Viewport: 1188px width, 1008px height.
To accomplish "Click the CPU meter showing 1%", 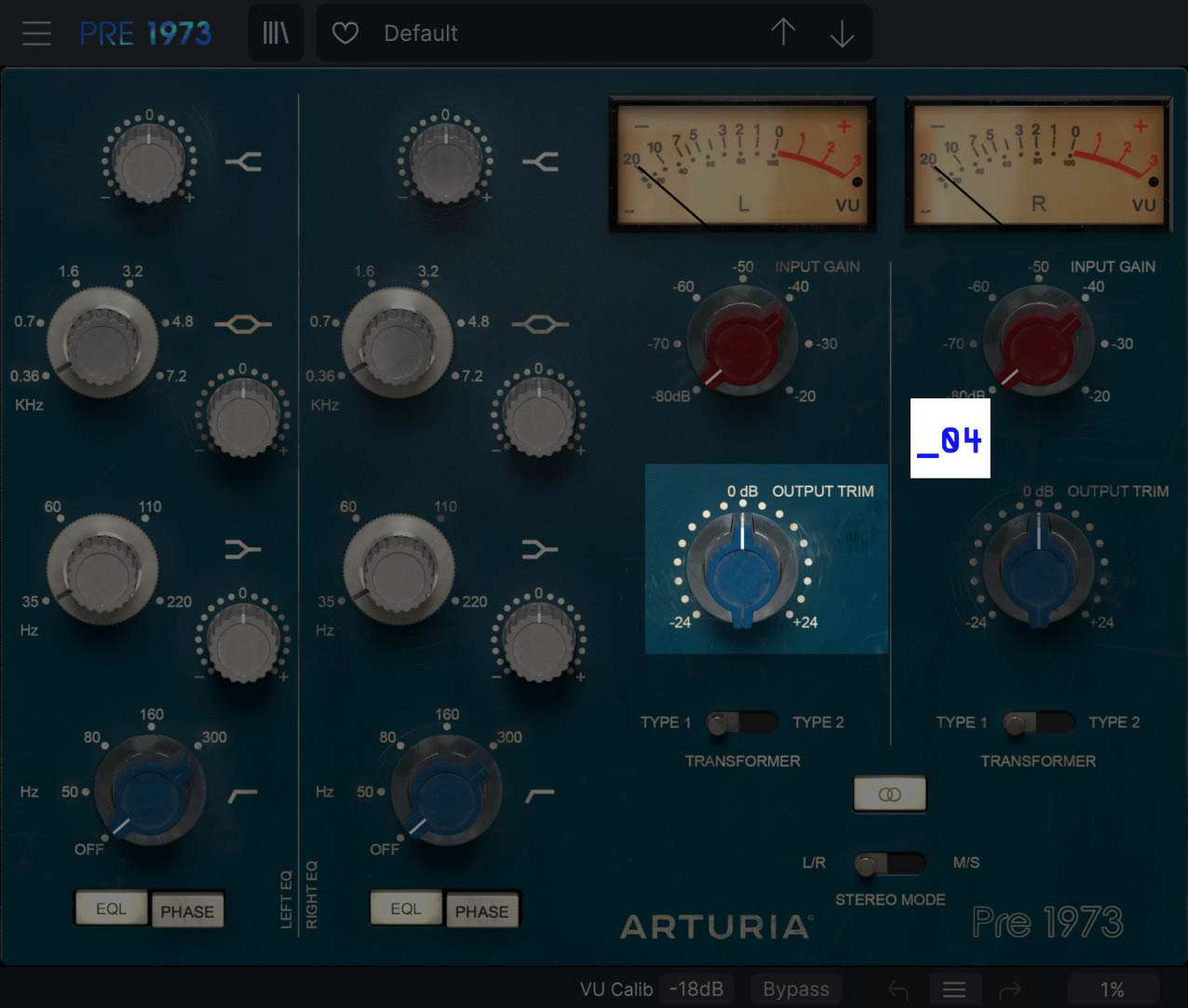I will coord(1109,988).
